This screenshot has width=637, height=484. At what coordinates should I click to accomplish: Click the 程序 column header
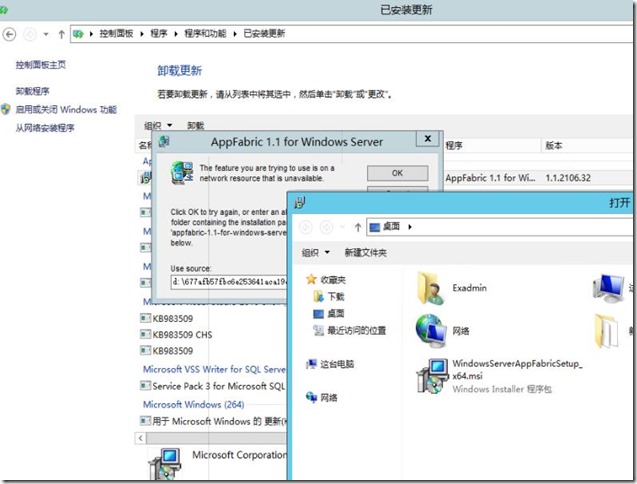[454, 145]
